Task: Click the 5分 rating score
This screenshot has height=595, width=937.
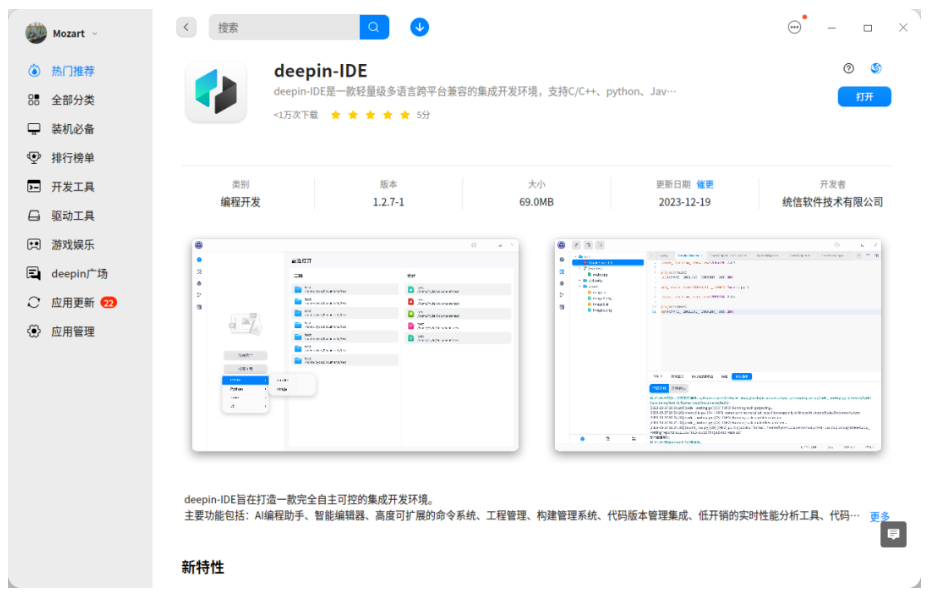Action: (x=423, y=115)
